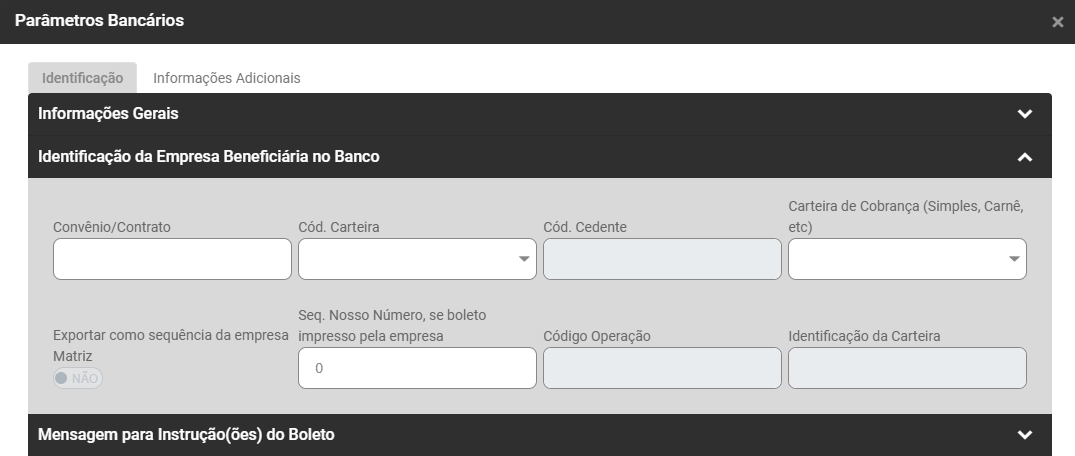This screenshot has width=1075, height=456.
Task: Click the Seq. Nosso Número input
Action: [x=417, y=368]
